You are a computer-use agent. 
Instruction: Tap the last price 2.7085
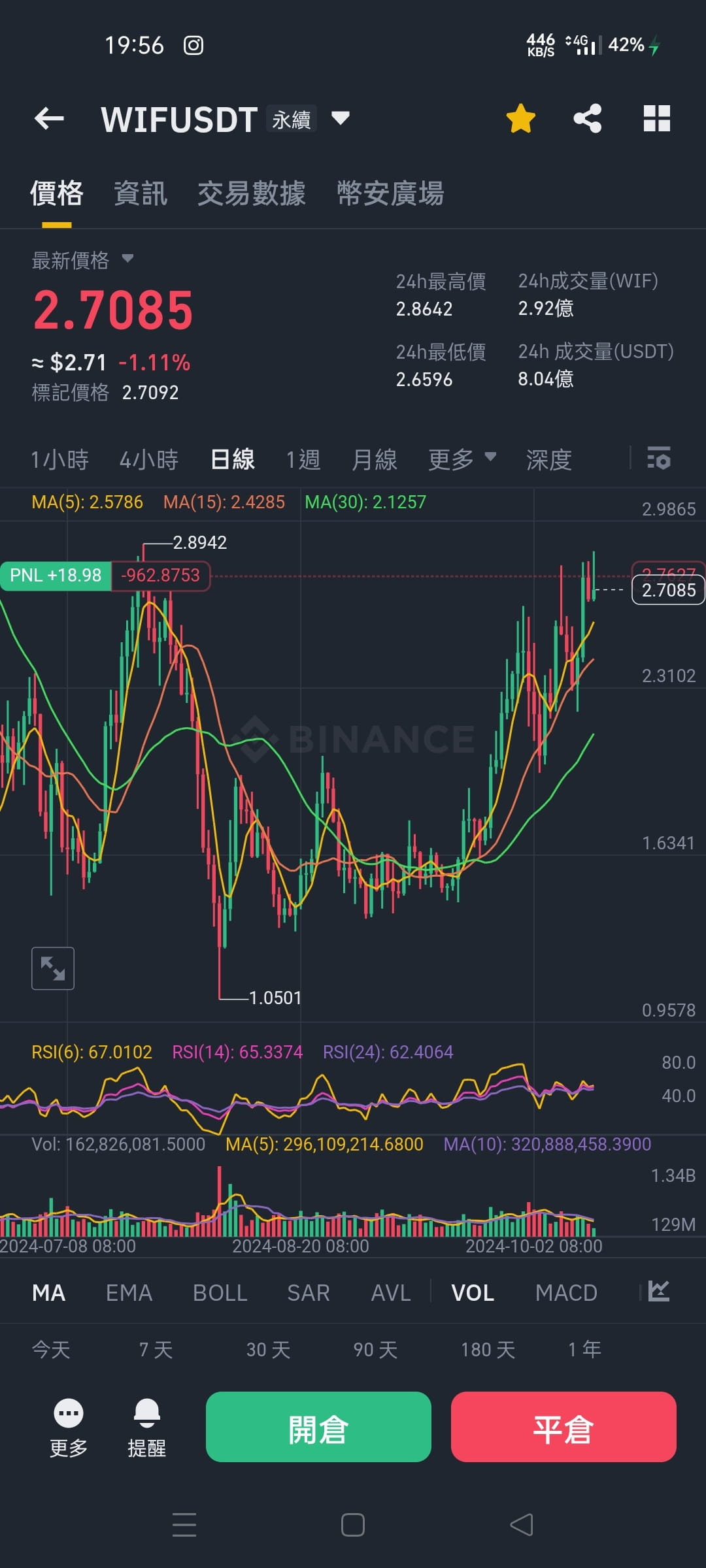(x=113, y=310)
